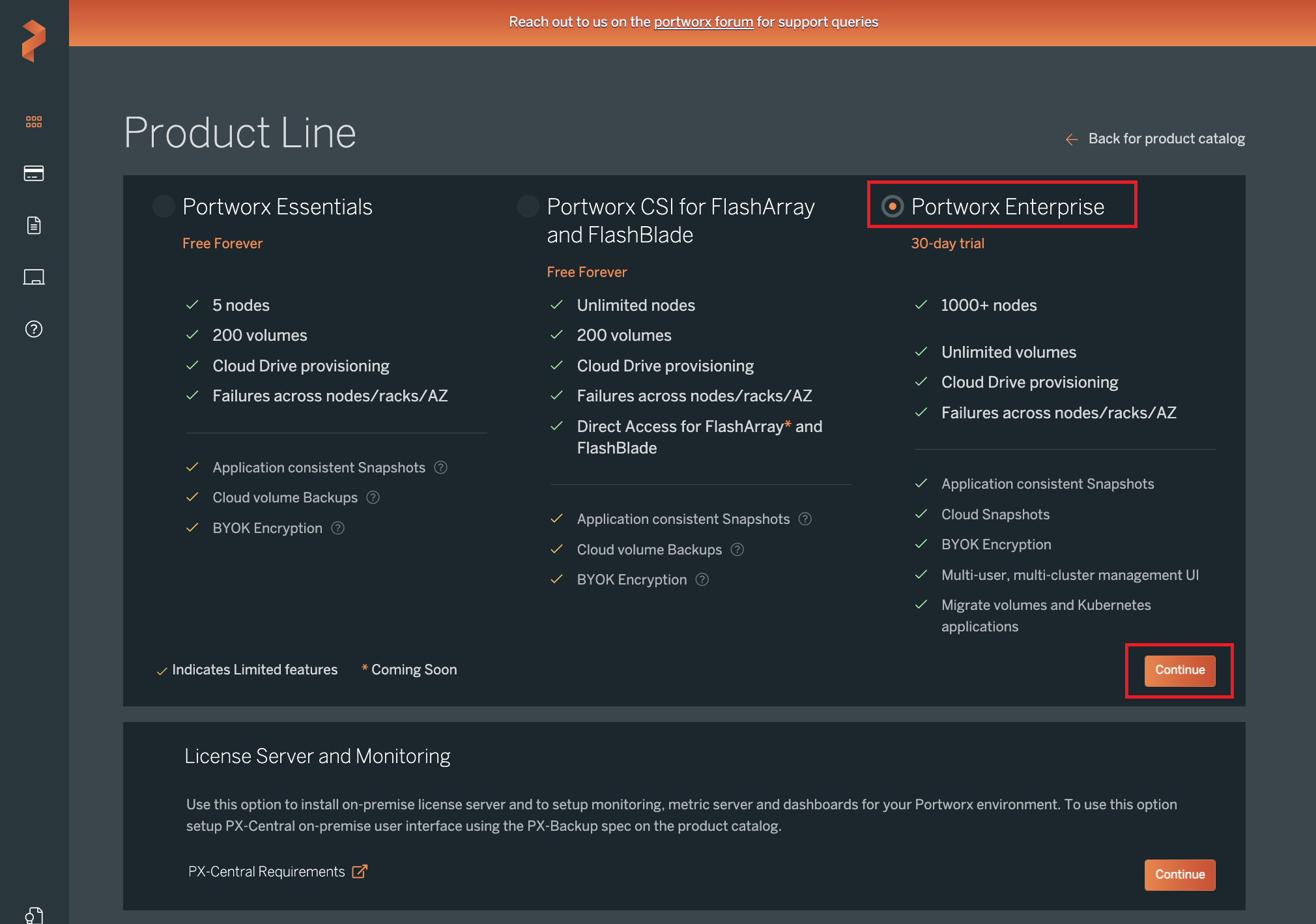Click Continue in License Server and Monitoring

[1180, 874]
